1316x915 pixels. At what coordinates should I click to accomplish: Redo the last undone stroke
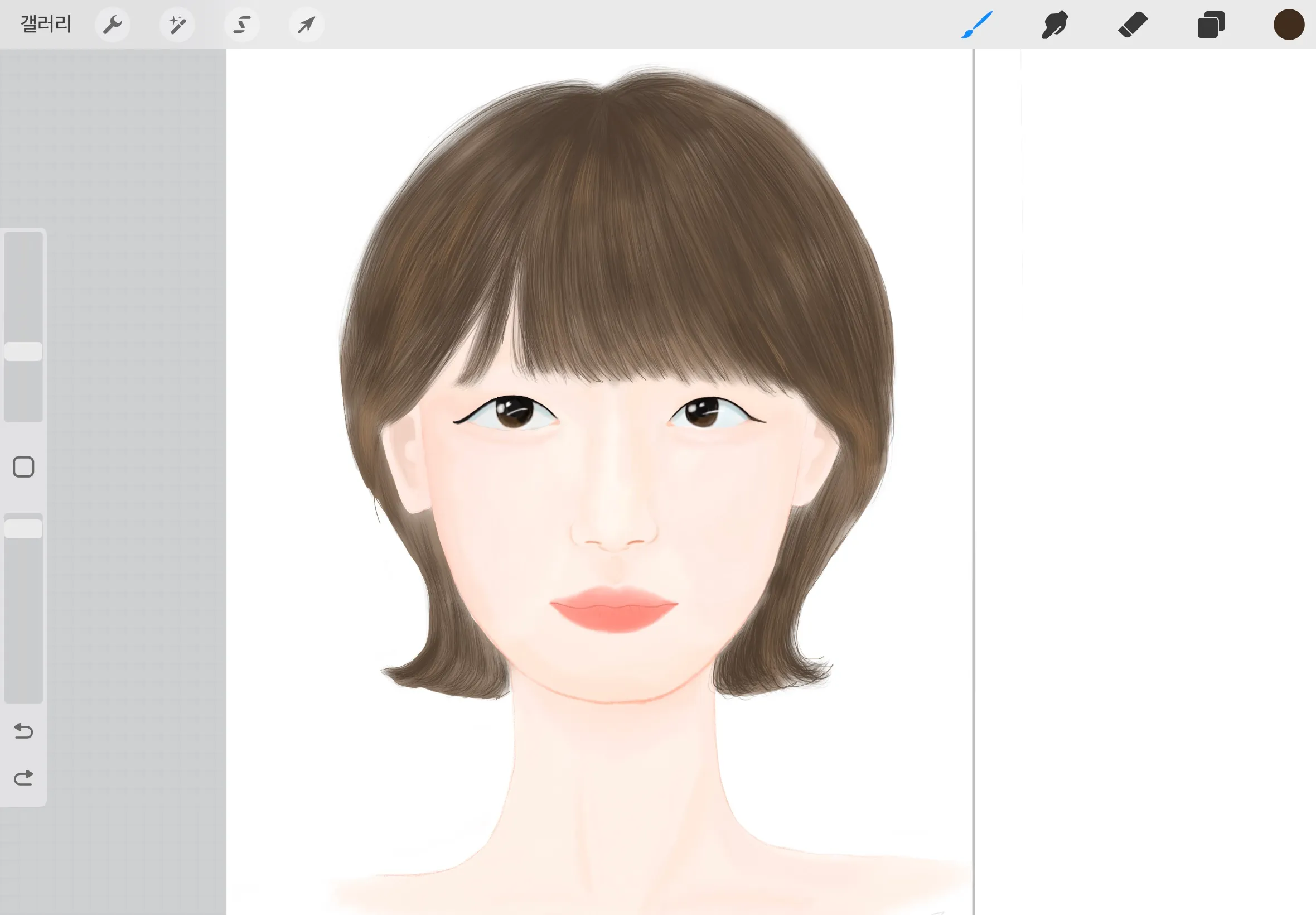coord(23,777)
